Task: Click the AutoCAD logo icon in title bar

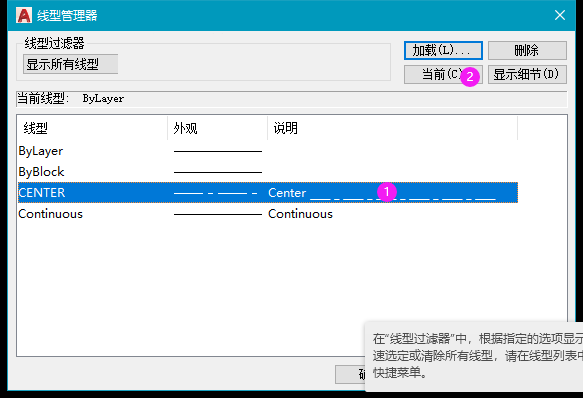Action: click(24, 15)
